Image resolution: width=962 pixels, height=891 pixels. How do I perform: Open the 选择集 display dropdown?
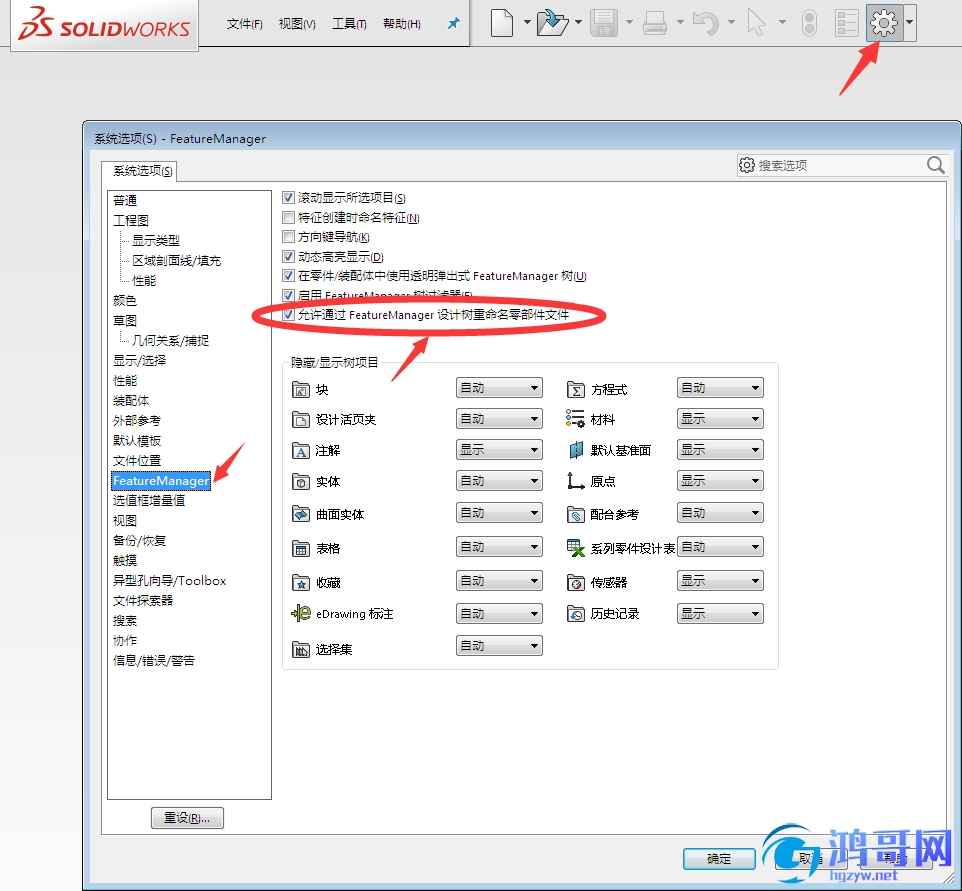coord(499,646)
